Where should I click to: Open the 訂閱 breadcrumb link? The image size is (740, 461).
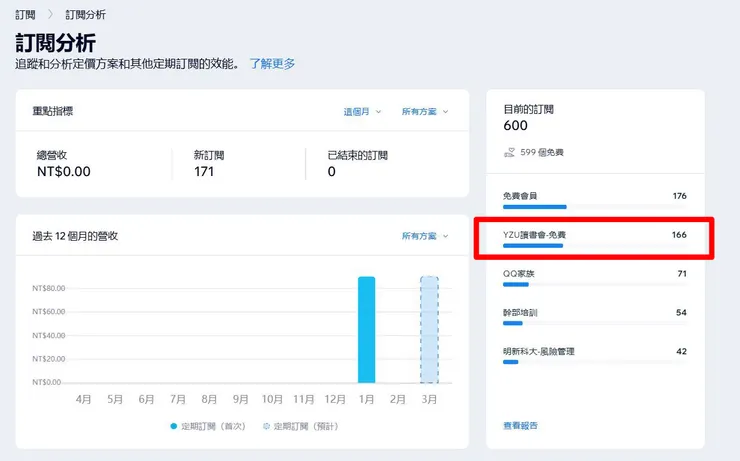(x=25, y=15)
